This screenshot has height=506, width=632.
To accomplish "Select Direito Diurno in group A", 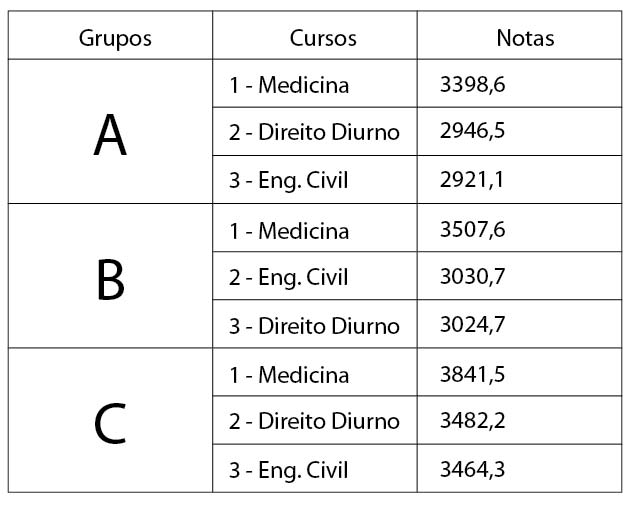I will tap(314, 132).
